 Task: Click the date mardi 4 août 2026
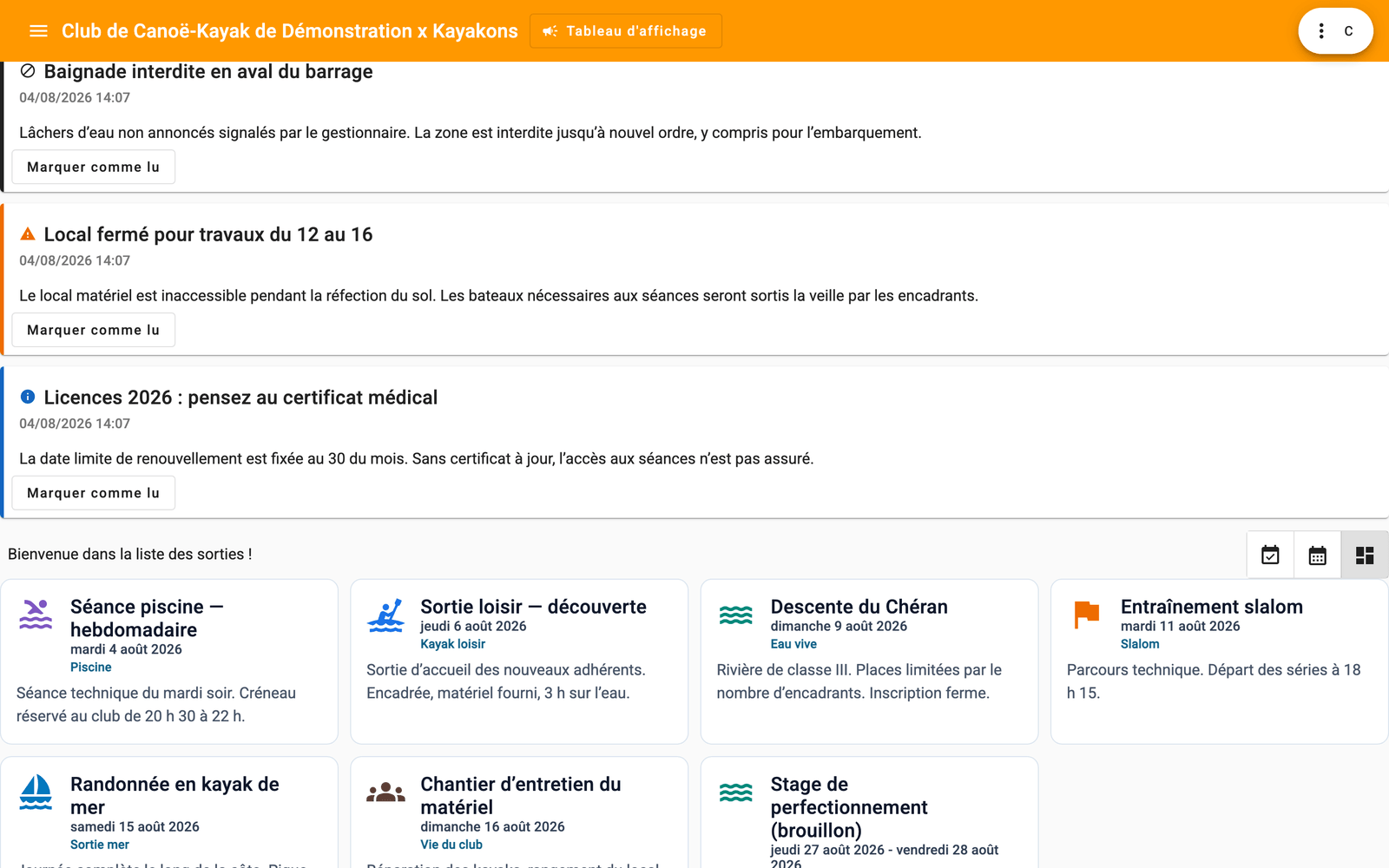point(126,649)
